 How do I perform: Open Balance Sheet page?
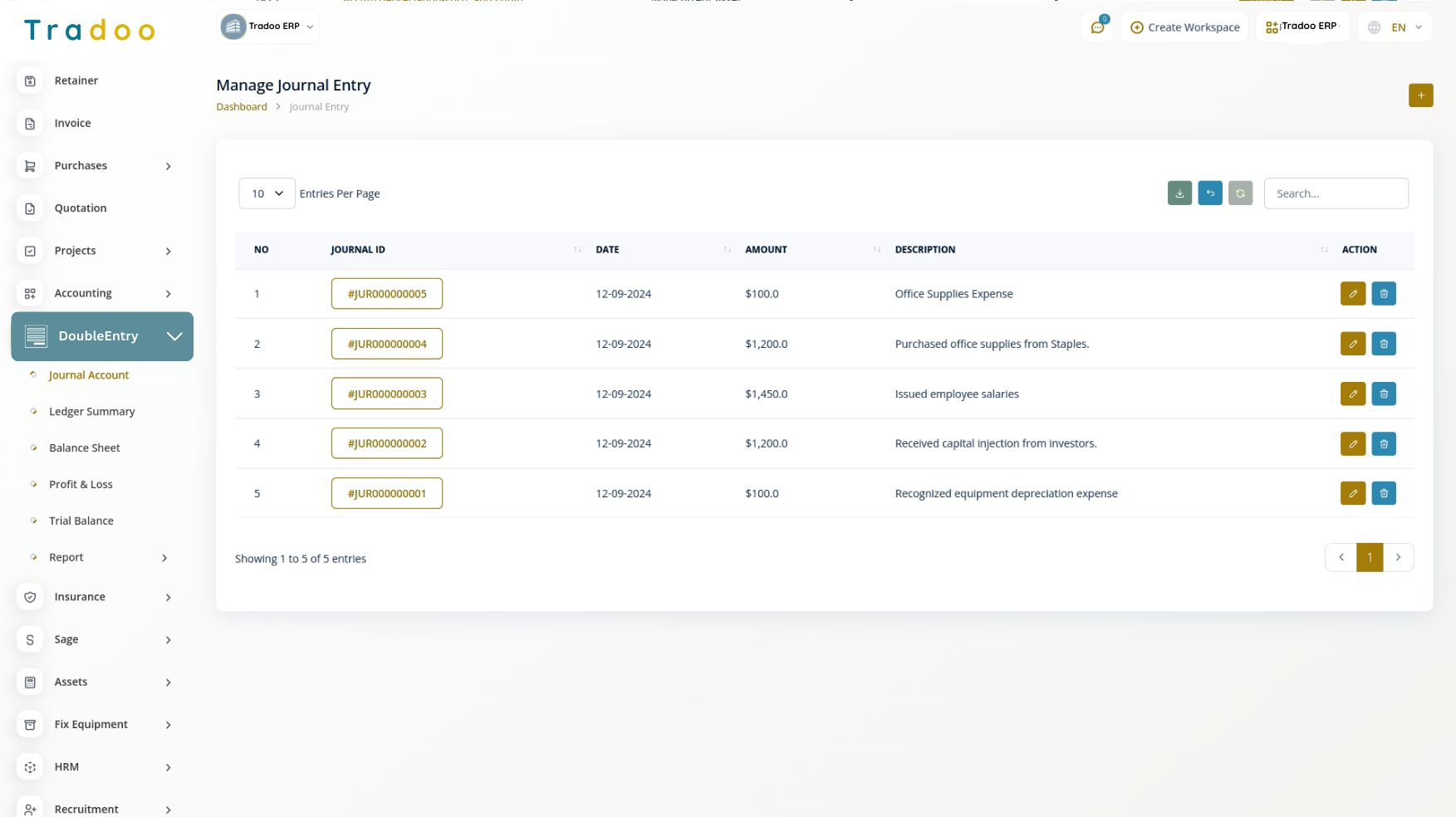pos(85,448)
